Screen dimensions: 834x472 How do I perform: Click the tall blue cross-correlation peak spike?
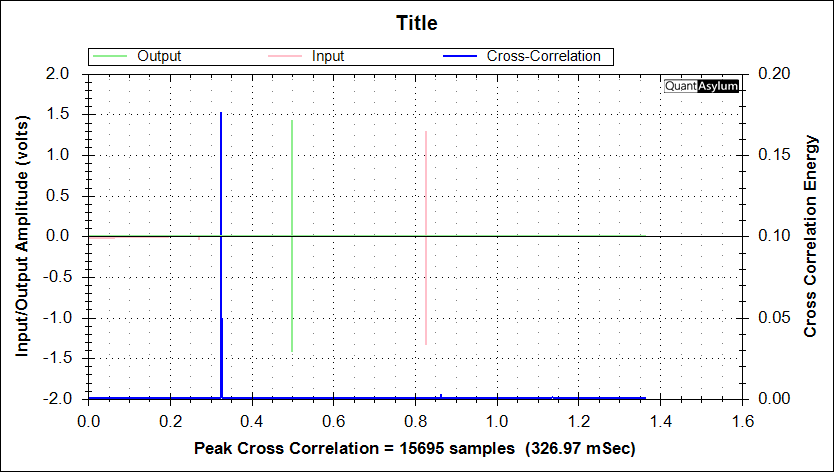(x=221, y=254)
